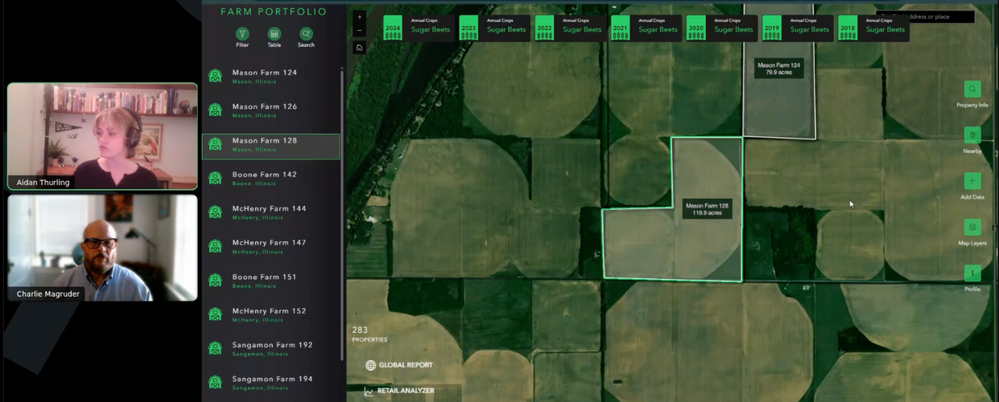Select the 2019 Sugar Beets crop card
The height and width of the screenshot is (402, 999).
pos(798,29)
